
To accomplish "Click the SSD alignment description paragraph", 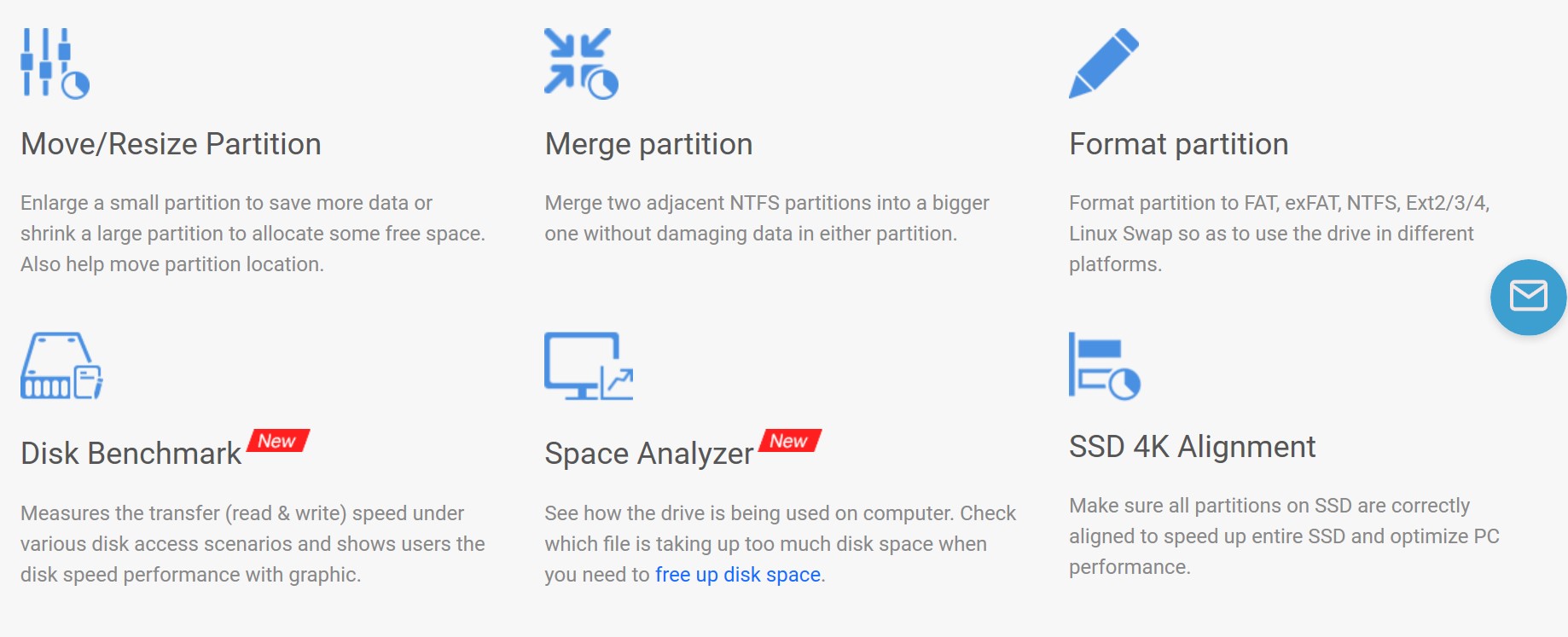I will pos(1284,536).
